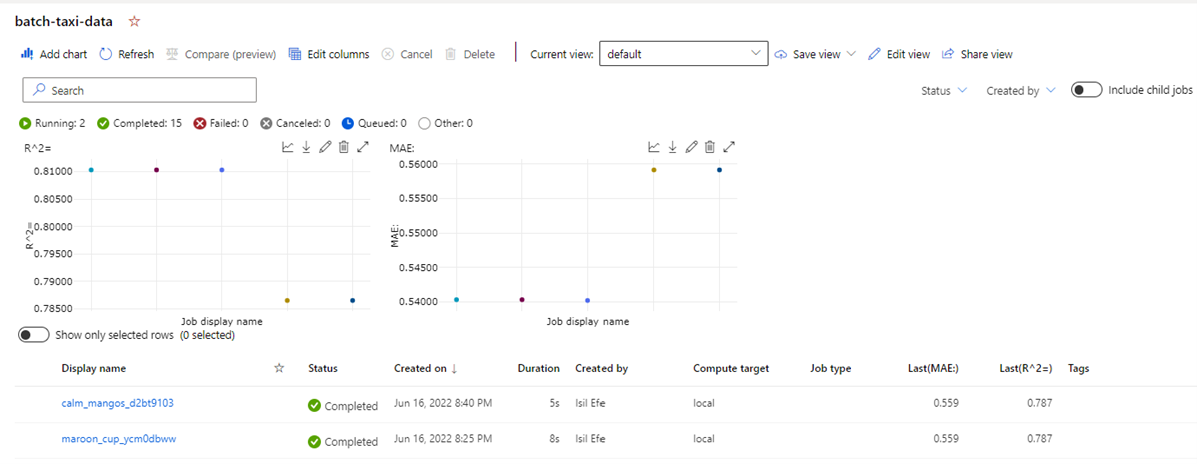Image resolution: width=1197 pixels, height=464 pixels.
Task: Click Share view
Action: (x=977, y=54)
